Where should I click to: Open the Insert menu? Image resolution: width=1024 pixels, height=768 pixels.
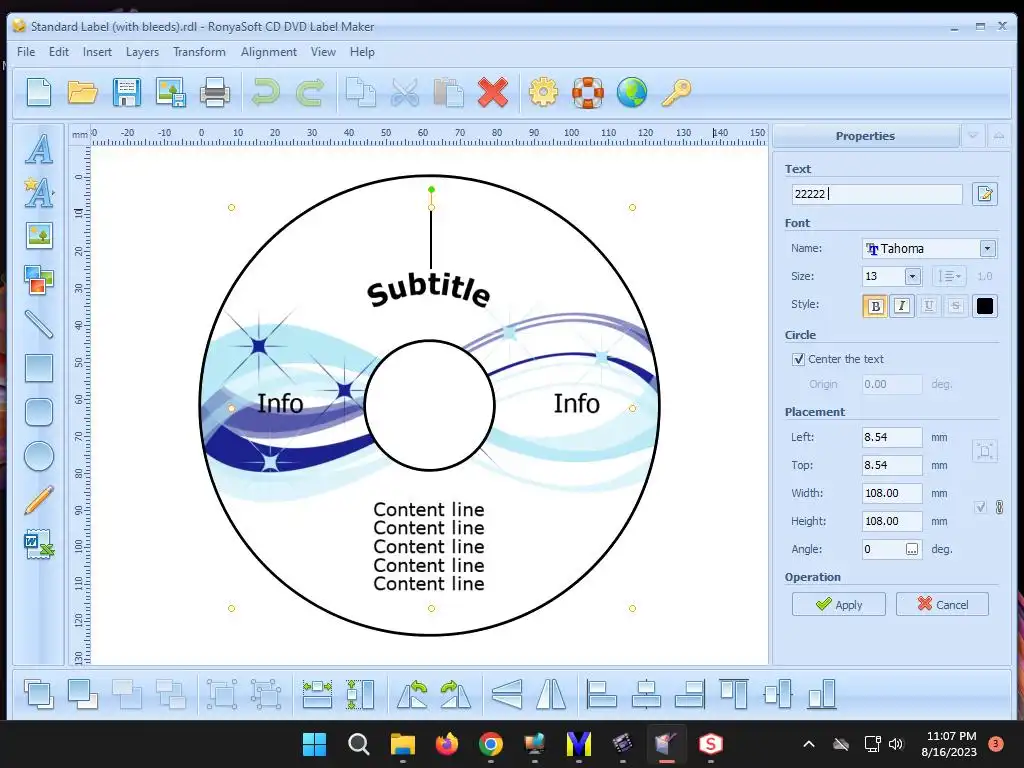(x=97, y=52)
